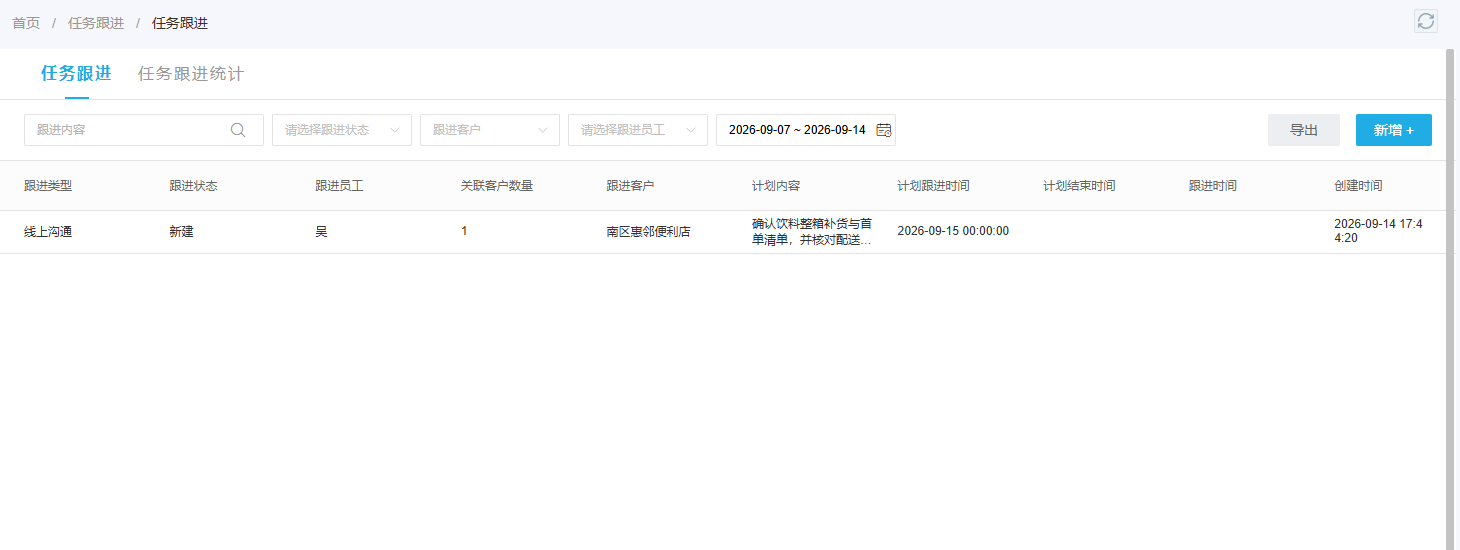This screenshot has height=550, width=1460.
Task: Click the 线上沟通 cell in the row
Action: point(48,231)
